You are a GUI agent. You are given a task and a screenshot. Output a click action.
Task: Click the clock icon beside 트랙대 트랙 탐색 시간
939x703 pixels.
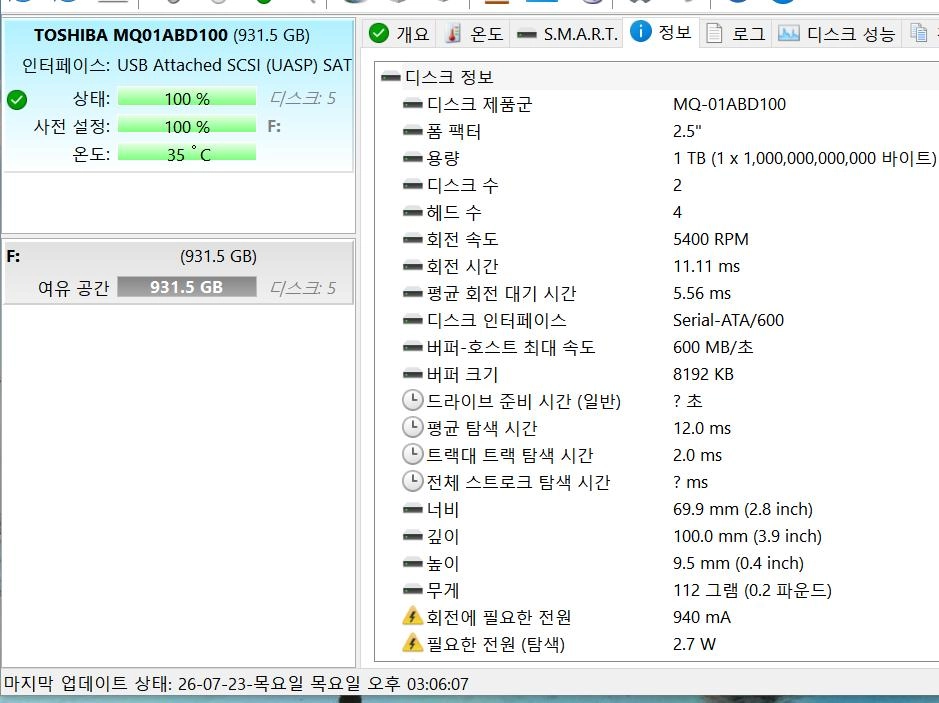pyautogui.click(x=412, y=454)
